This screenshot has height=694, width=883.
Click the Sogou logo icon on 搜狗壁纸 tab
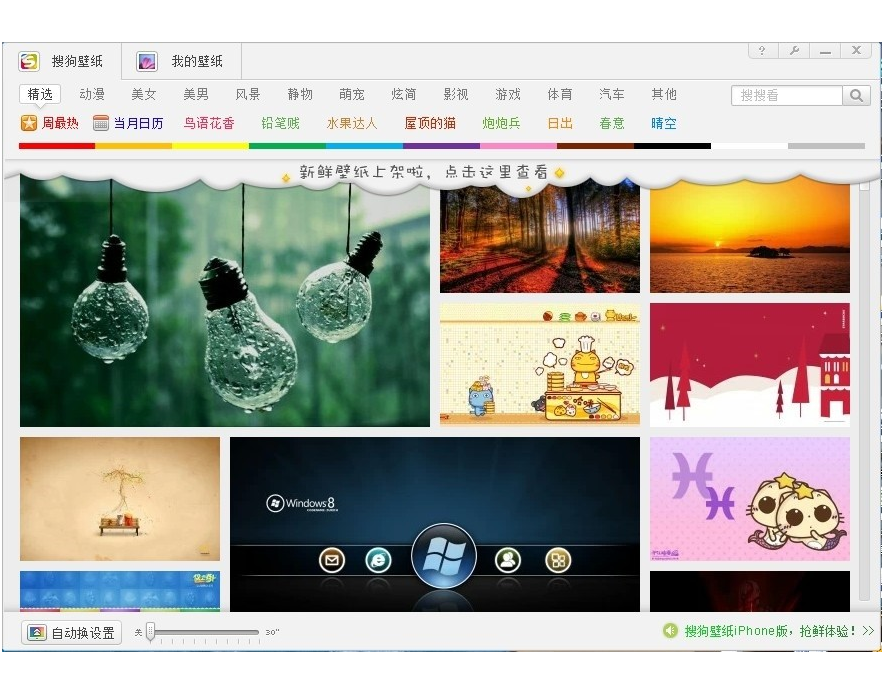coord(28,60)
